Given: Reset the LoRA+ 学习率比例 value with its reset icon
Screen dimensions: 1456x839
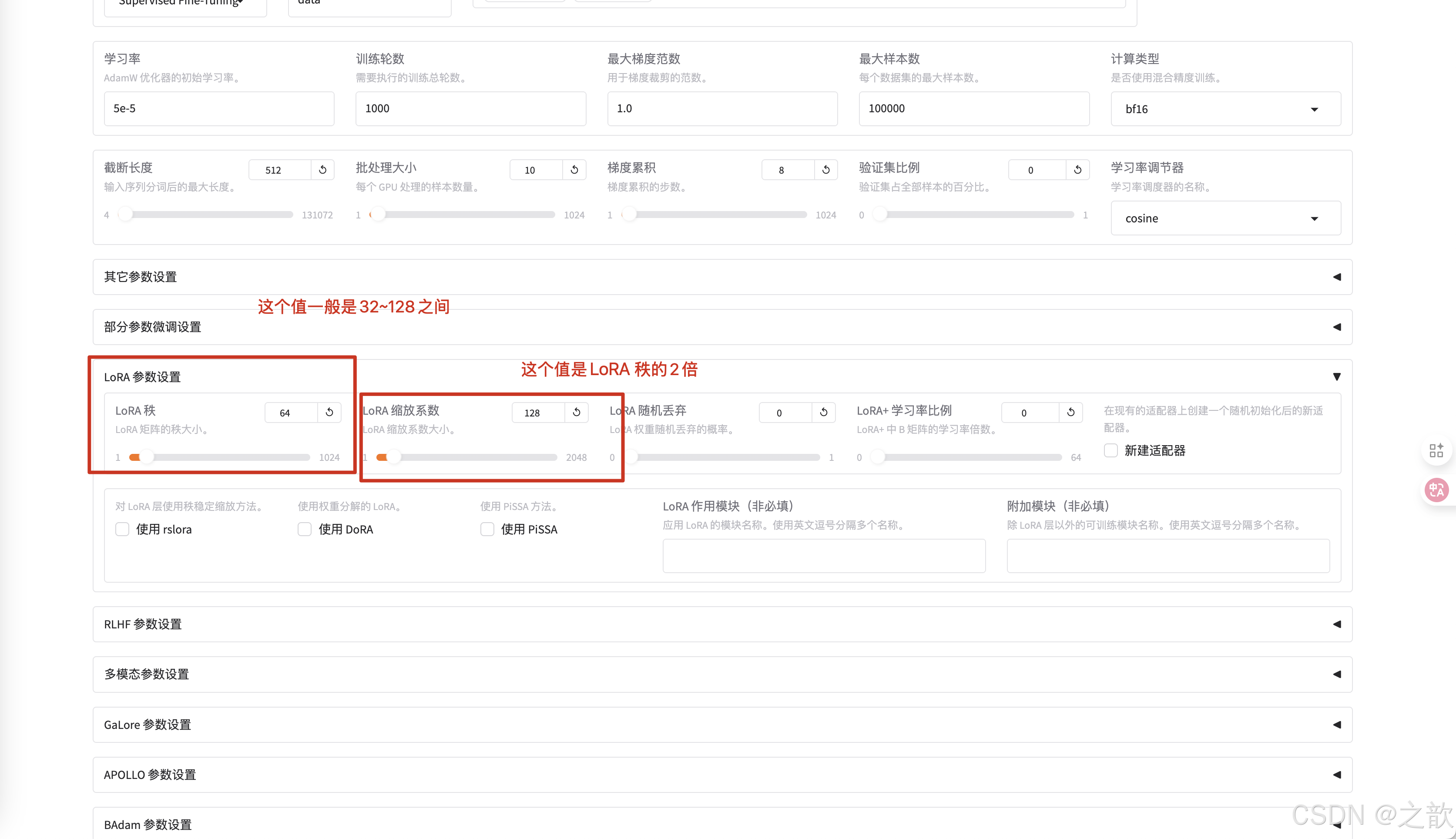Looking at the screenshot, I should click(x=1070, y=413).
